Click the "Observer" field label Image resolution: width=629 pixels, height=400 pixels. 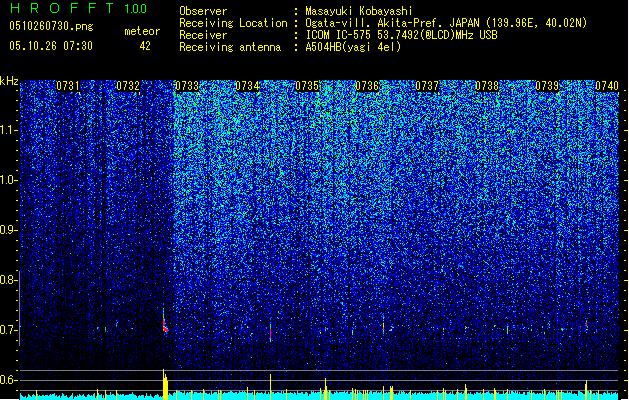click(x=203, y=11)
